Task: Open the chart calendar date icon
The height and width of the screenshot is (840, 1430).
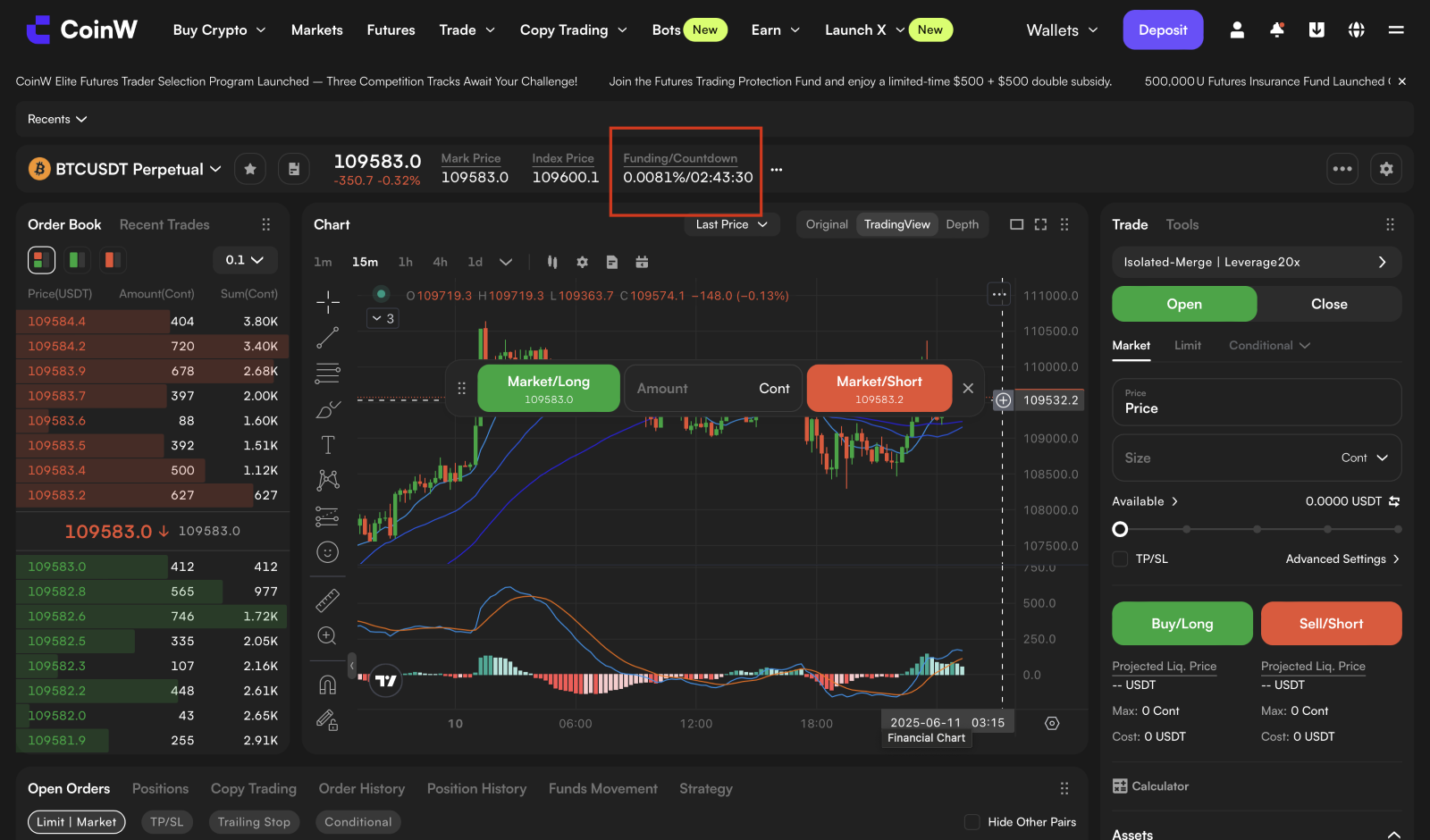Action: click(x=642, y=262)
